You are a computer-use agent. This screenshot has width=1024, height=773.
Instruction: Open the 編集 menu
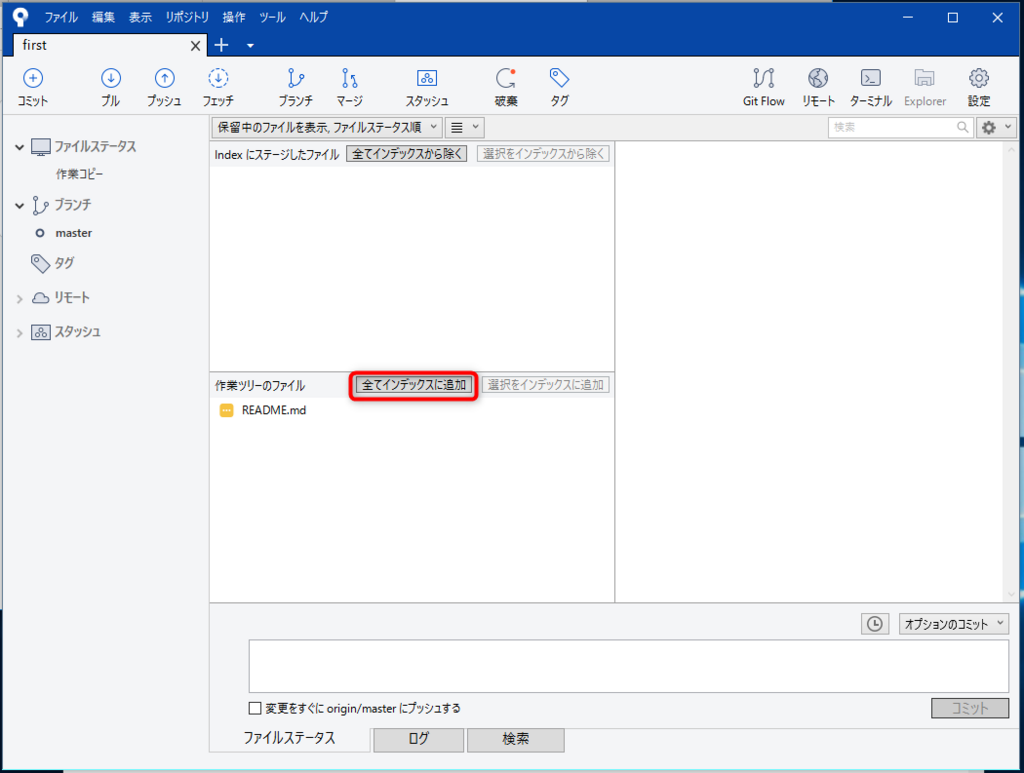tap(103, 18)
